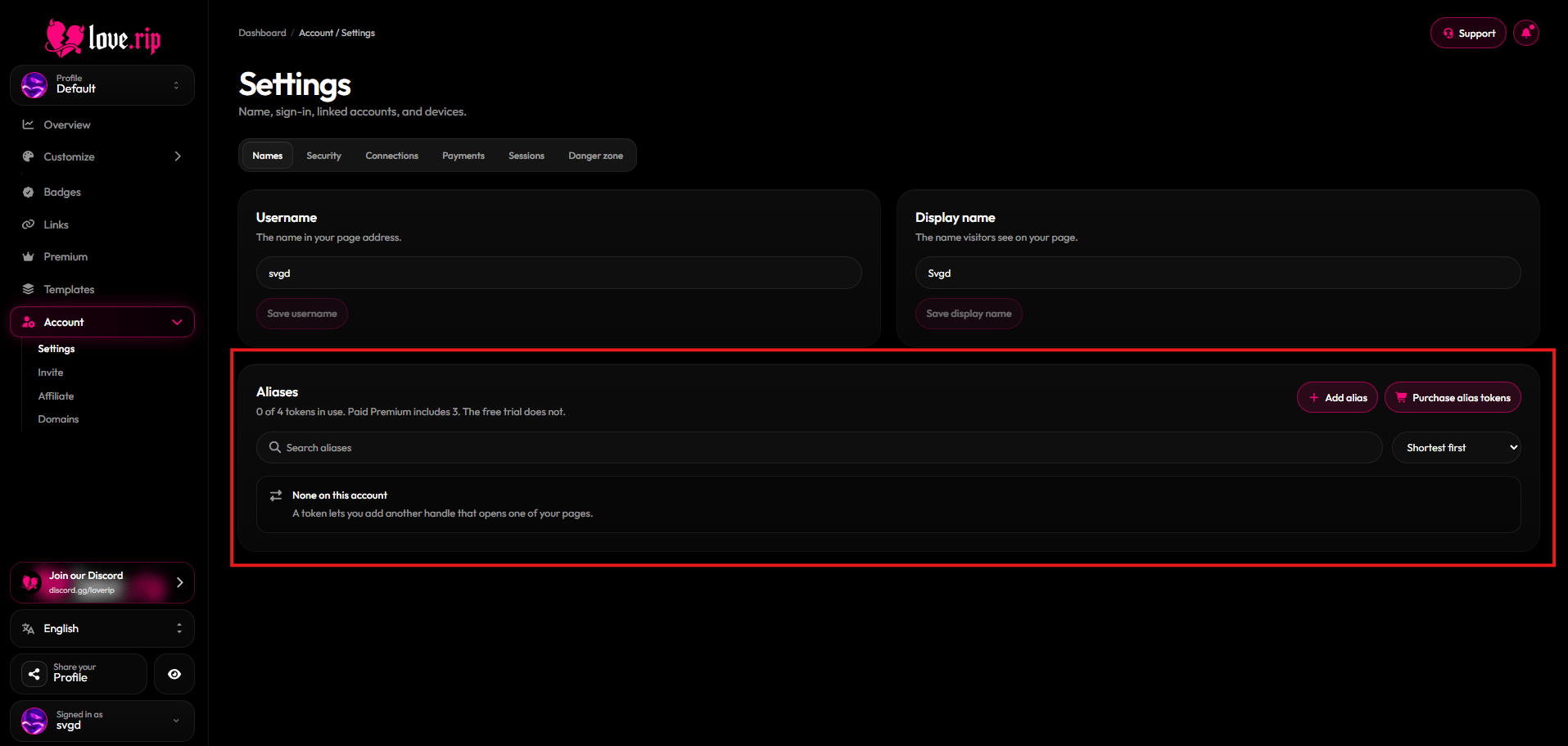Click the Default profile avatar
The image size is (1568, 746).
[34, 85]
